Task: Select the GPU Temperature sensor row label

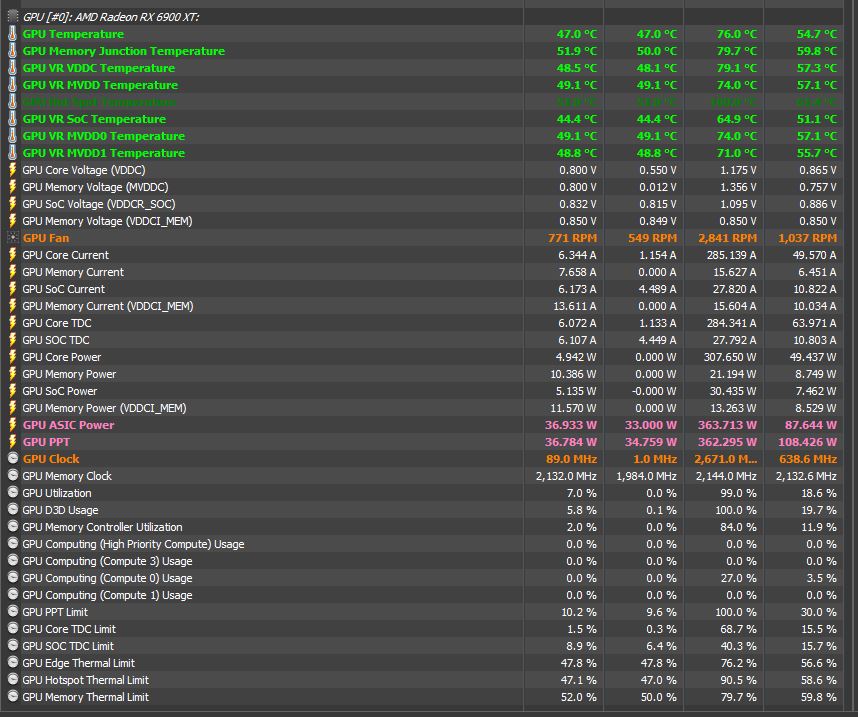Action: pyautogui.click(x=73, y=34)
